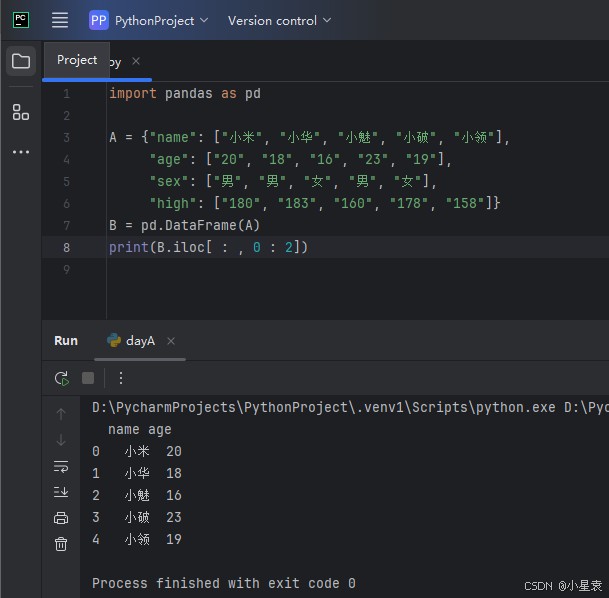This screenshot has height=598, width=609.
Task: Print the console output
Action: 61,518
